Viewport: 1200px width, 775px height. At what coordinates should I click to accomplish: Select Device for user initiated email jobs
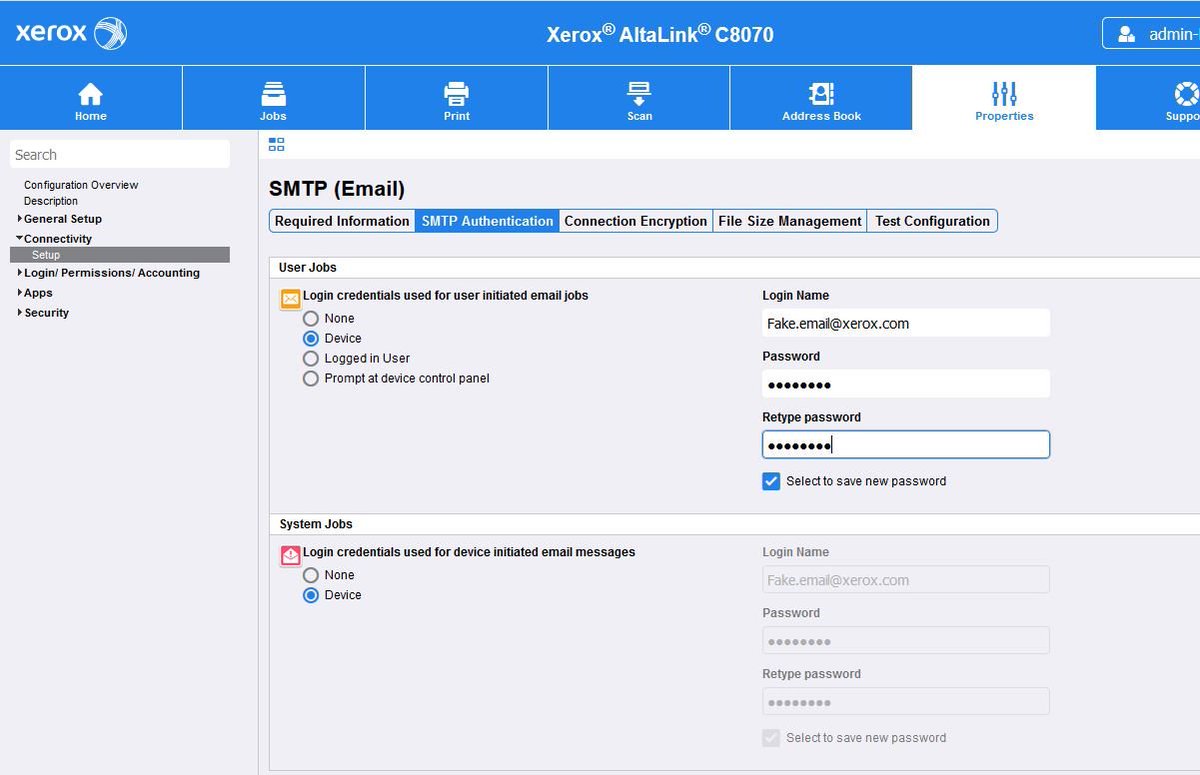click(311, 338)
